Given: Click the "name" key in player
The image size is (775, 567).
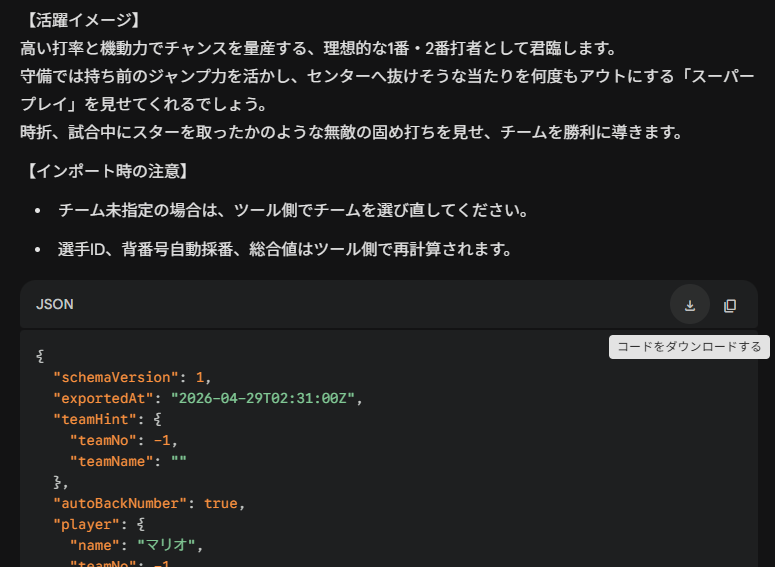Looking at the screenshot, I should 95,545.
